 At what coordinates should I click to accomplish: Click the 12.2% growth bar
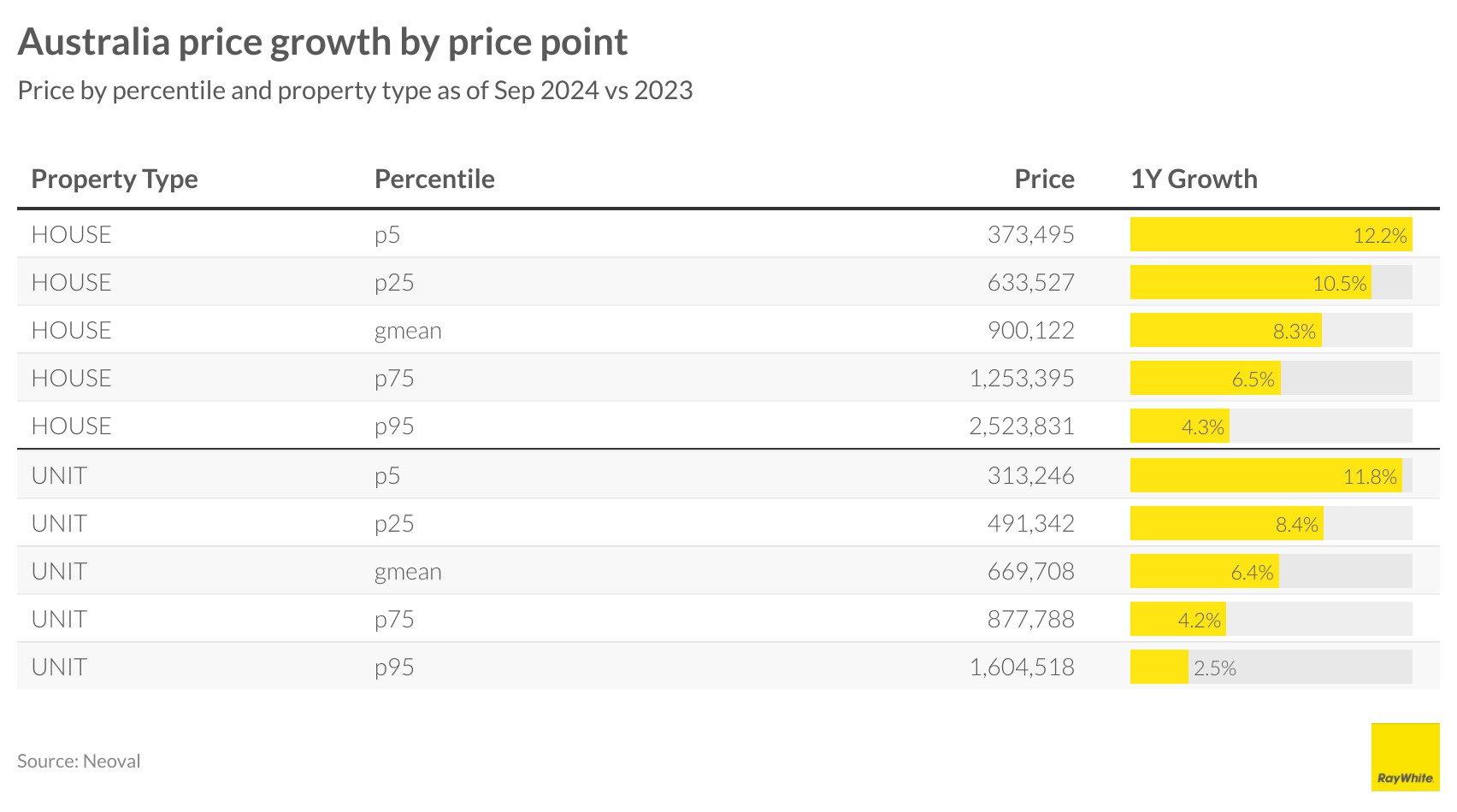[x=1271, y=234]
